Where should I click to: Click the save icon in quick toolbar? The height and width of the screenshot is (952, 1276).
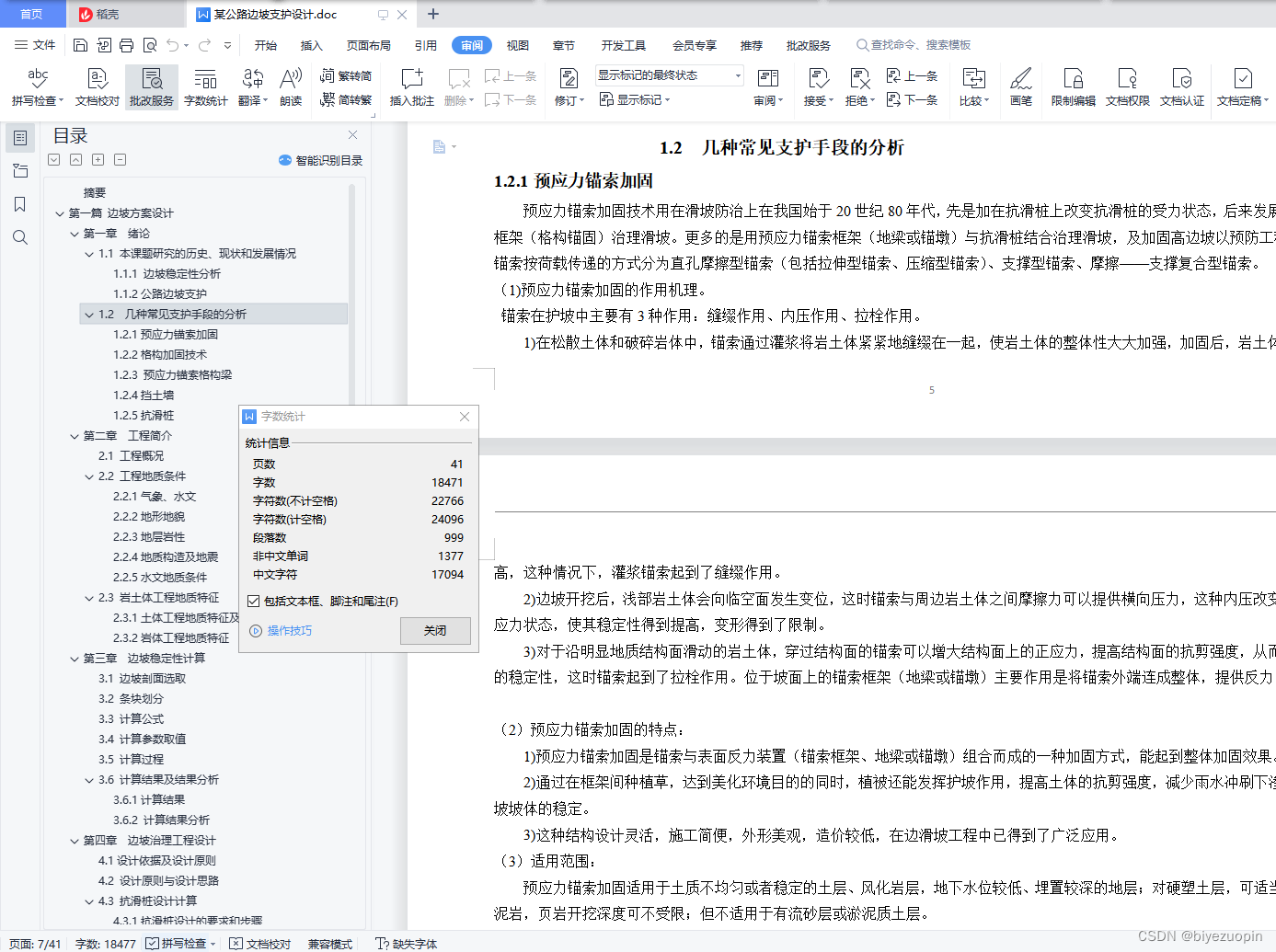[80, 45]
